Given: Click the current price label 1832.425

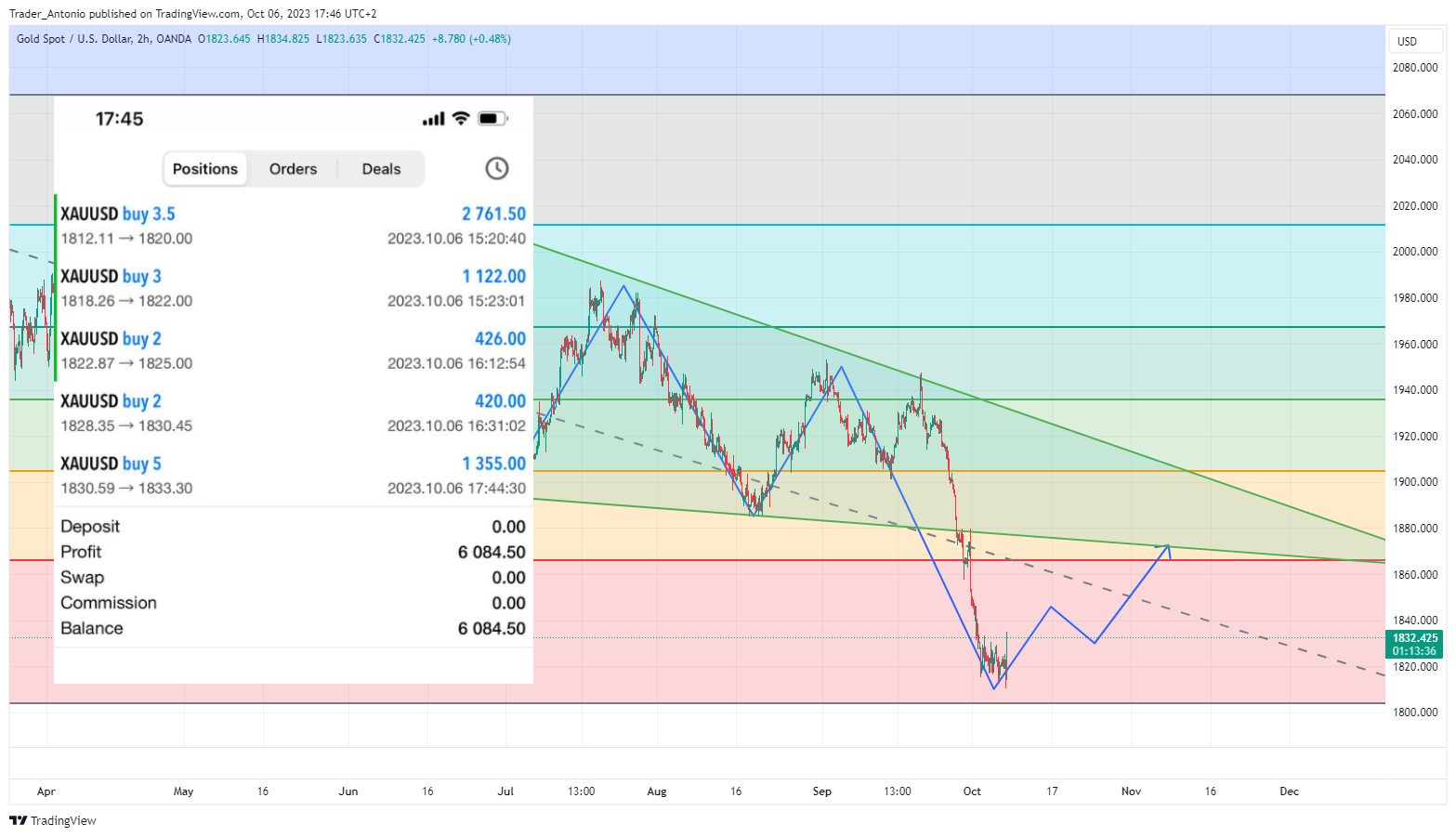Looking at the screenshot, I should point(1414,638).
